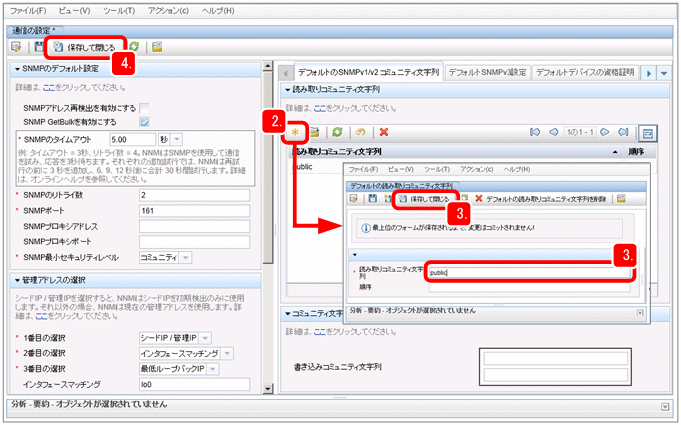The image size is (681, 425).
Task: Click ここ link in 管理アドレスの選択 description
Action: (x=42, y=316)
